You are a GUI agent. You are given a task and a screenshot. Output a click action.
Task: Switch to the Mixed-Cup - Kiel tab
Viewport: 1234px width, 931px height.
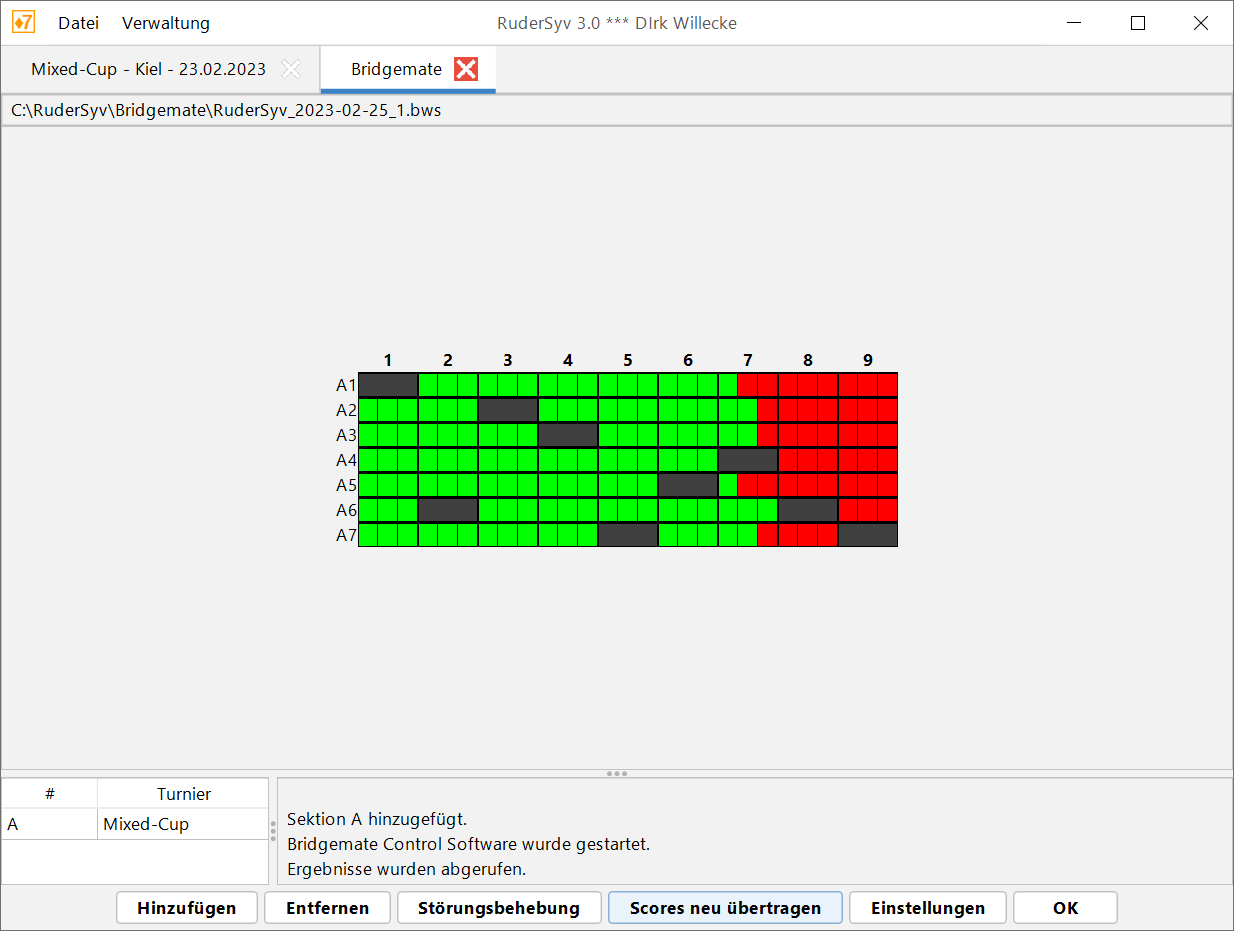pyautogui.click(x=148, y=69)
